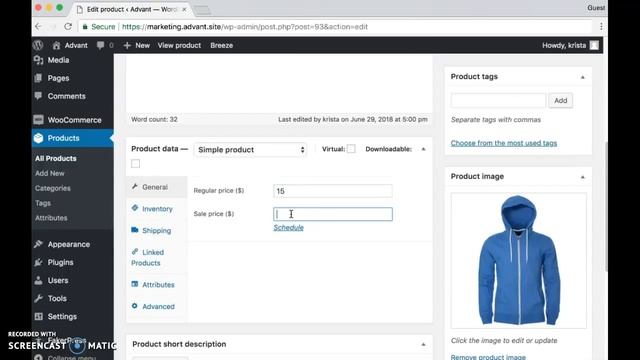Screen dimensions: 640x360
Task: Click the Advanced tab gear icon
Action: (135, 306)
